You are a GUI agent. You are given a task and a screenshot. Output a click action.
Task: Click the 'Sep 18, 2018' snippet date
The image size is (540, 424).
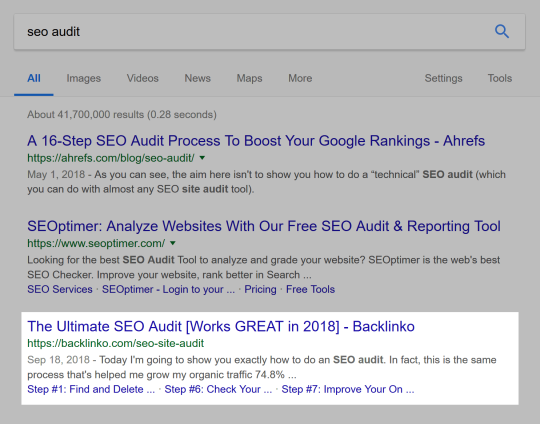[x=58, y=360]
